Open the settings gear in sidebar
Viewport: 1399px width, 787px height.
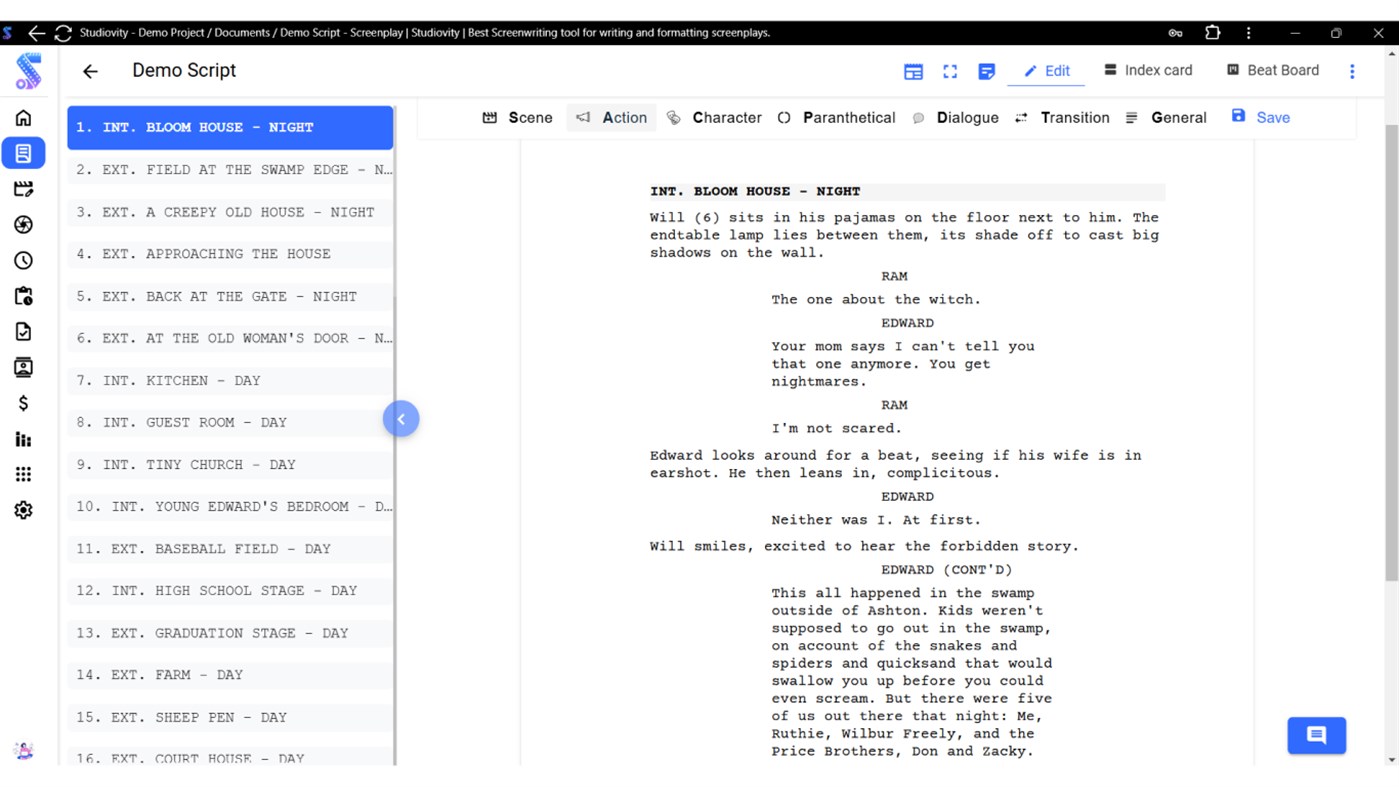point(23,510)
